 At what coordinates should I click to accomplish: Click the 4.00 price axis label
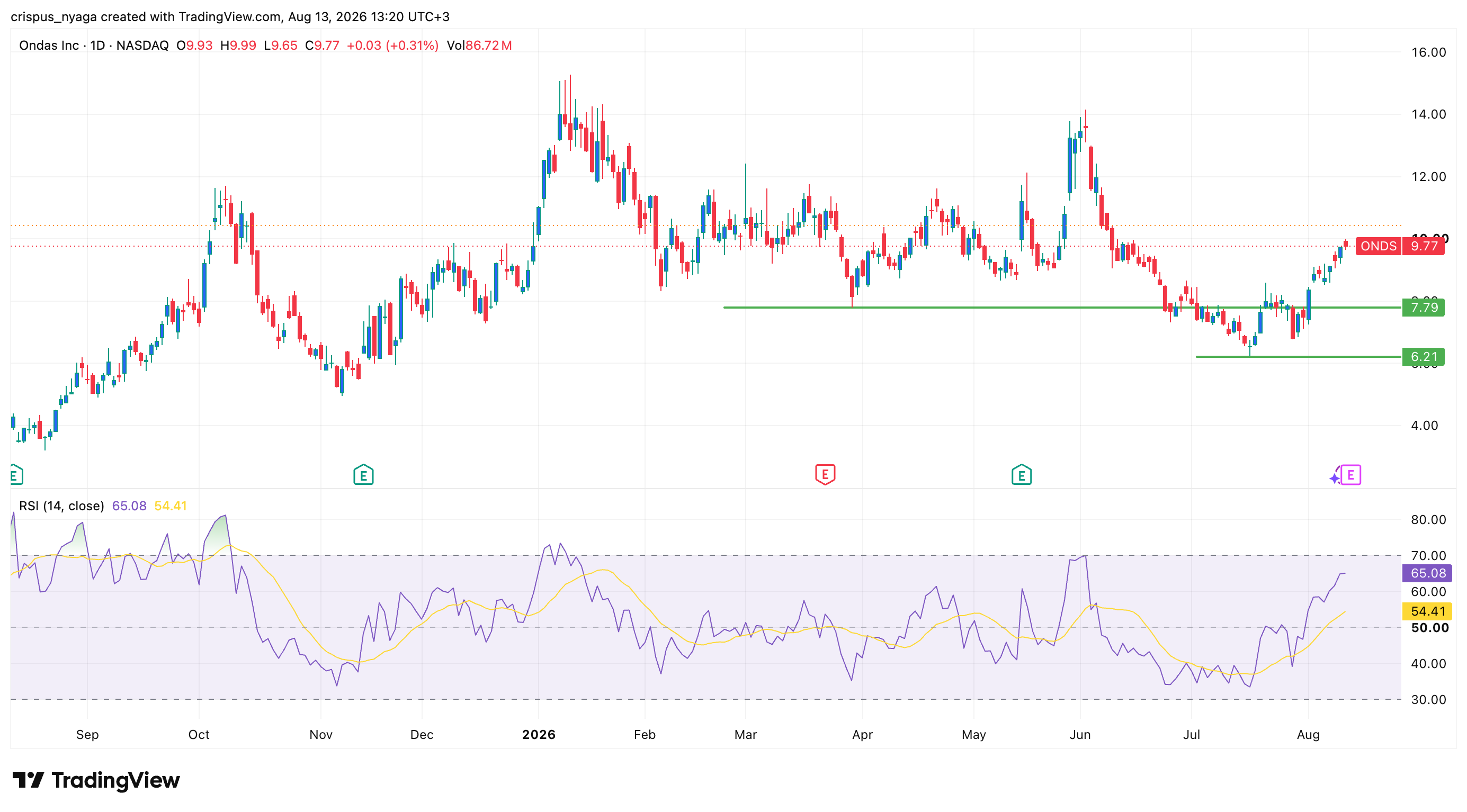click(1425, 426)
